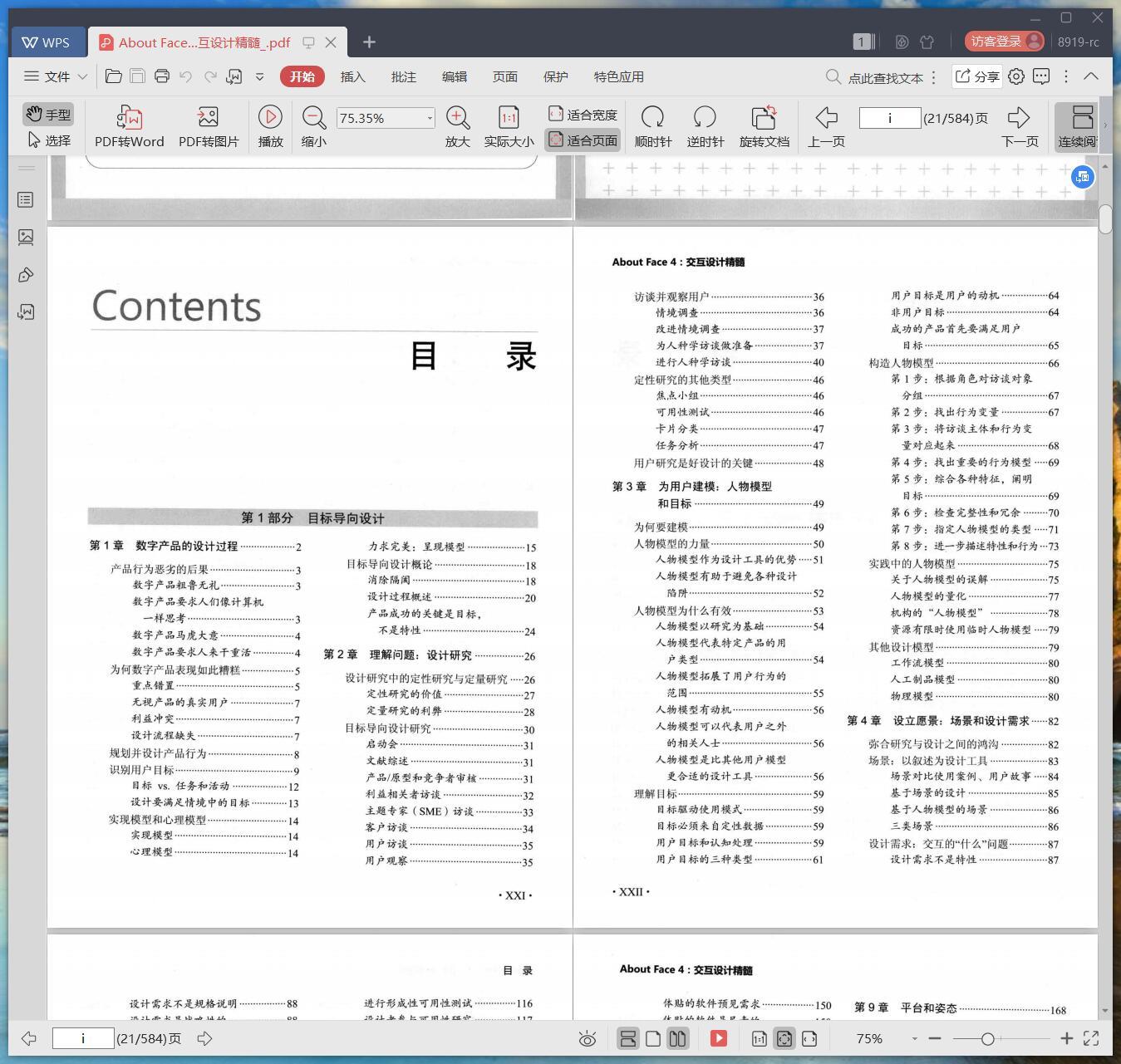Toggle 连续阅读 mode in the toolbar
The width and height of the screenshot is (1121, 1064).
tap(1078, 126)
